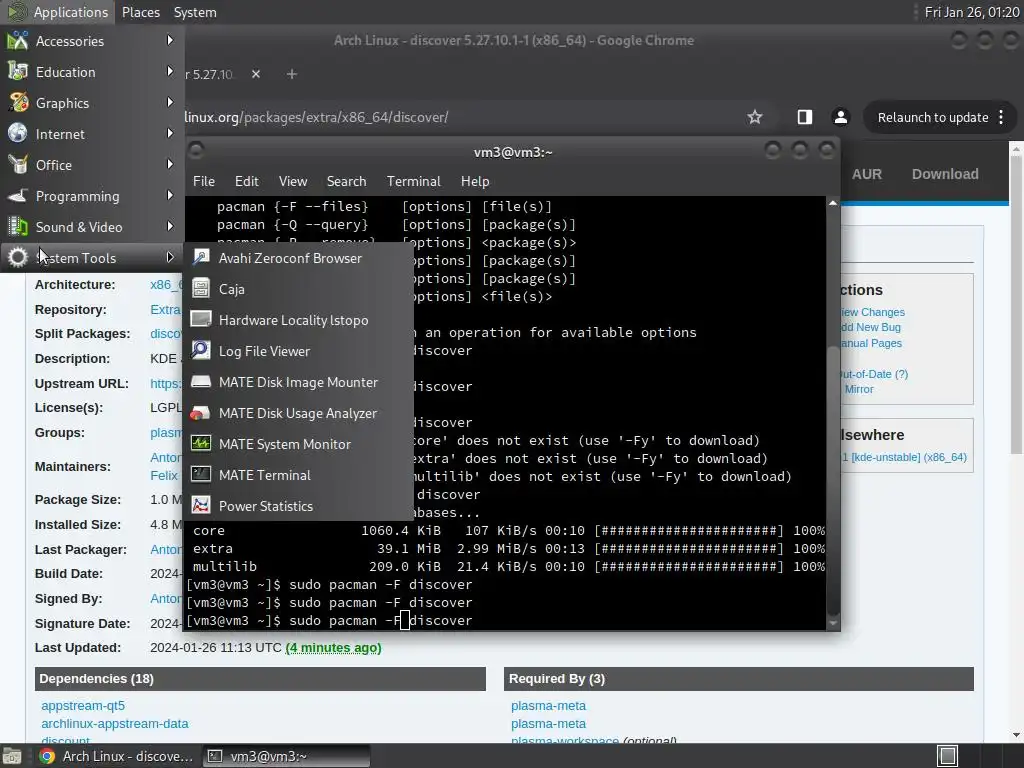Open the System menu
The height and width of the screenshot is (768, 1024).
click(195, 12)
